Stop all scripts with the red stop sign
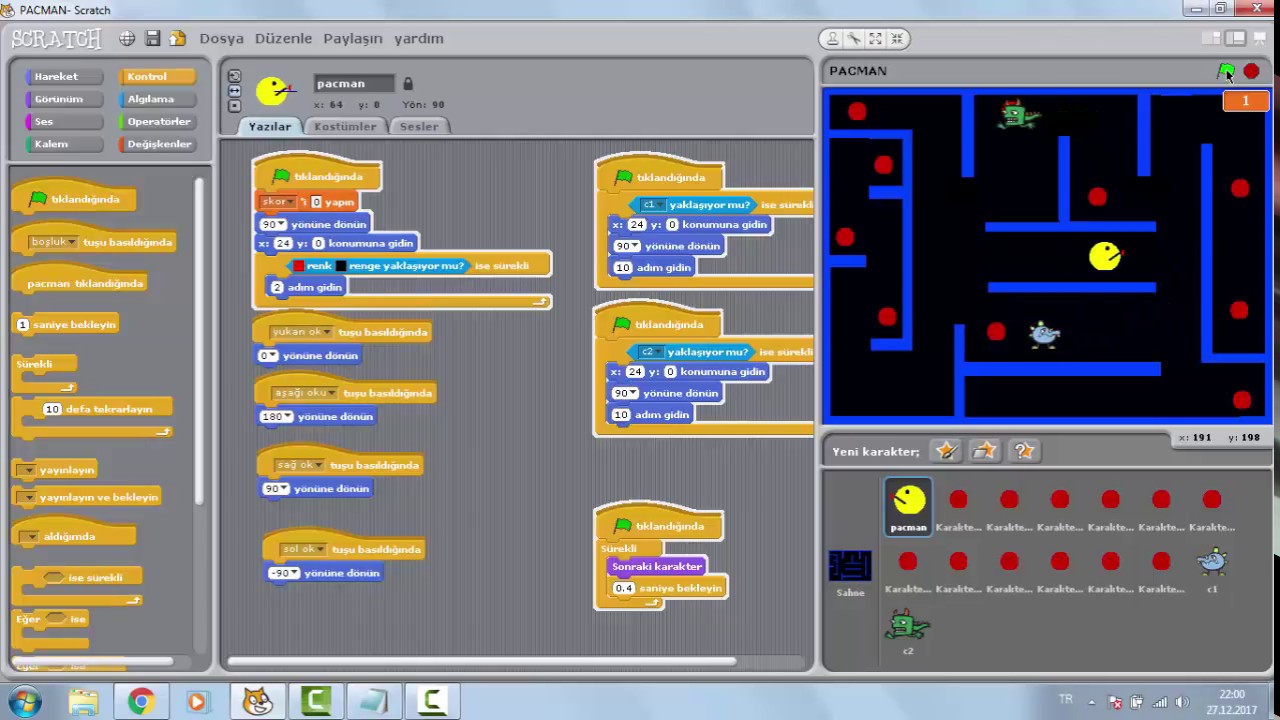 [1251, 71]
